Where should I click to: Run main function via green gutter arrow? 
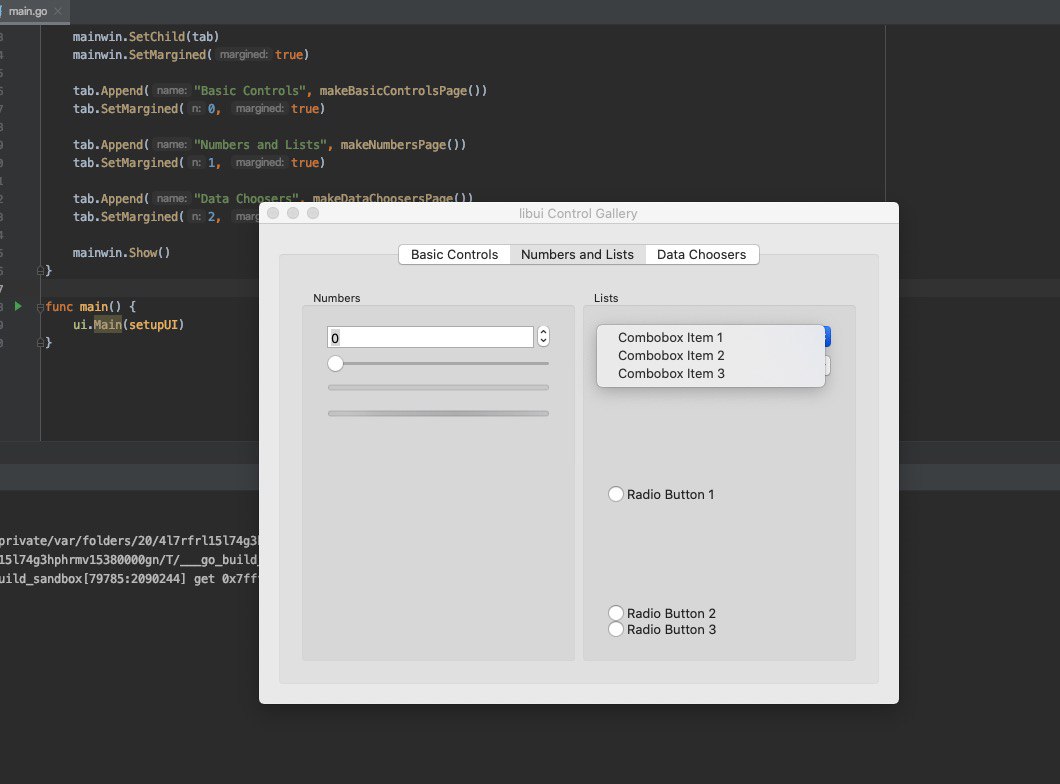tap(18, 306)
